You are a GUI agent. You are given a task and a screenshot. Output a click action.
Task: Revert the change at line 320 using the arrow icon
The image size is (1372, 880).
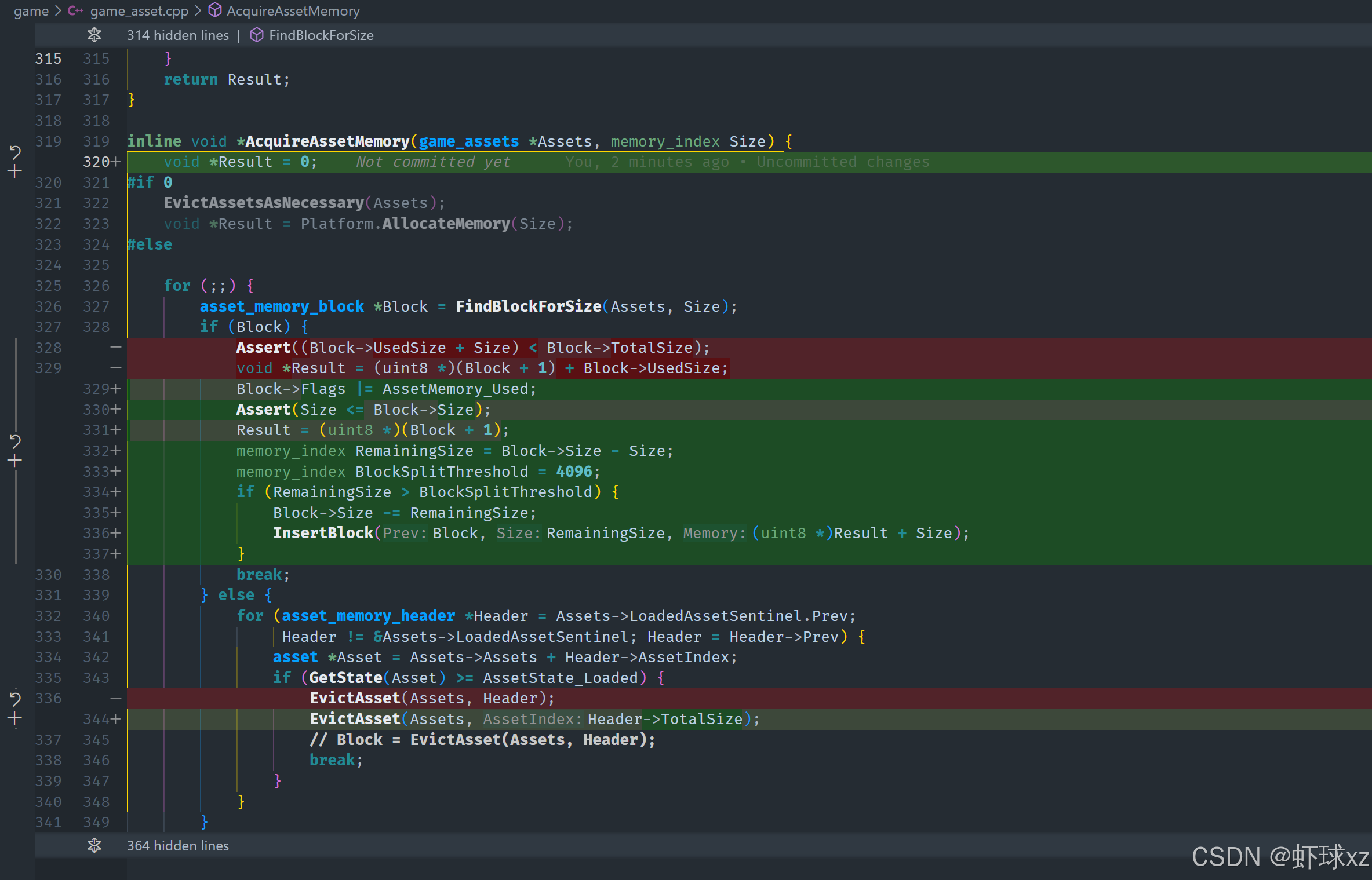[x=15, y=152]
